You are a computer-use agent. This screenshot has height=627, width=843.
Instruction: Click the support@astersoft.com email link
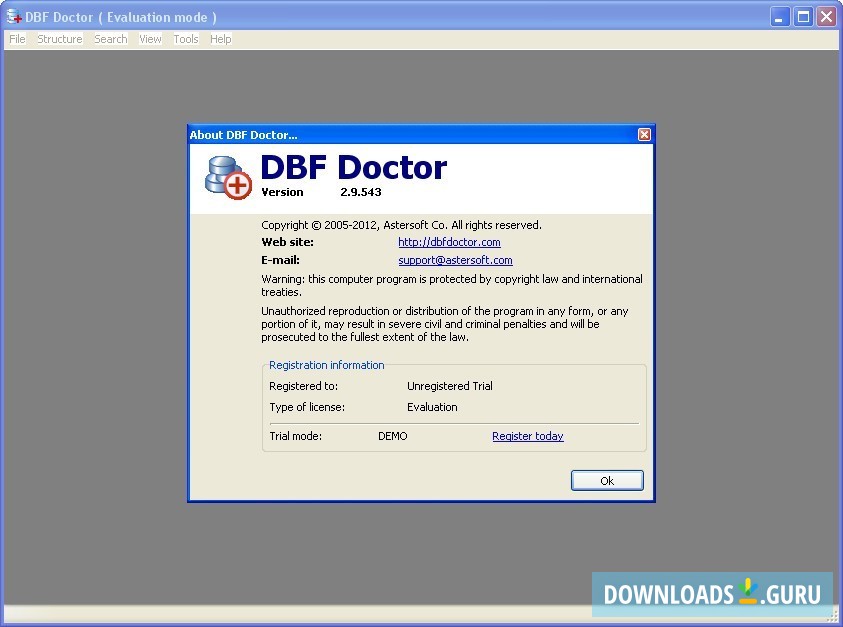[455, 260]
